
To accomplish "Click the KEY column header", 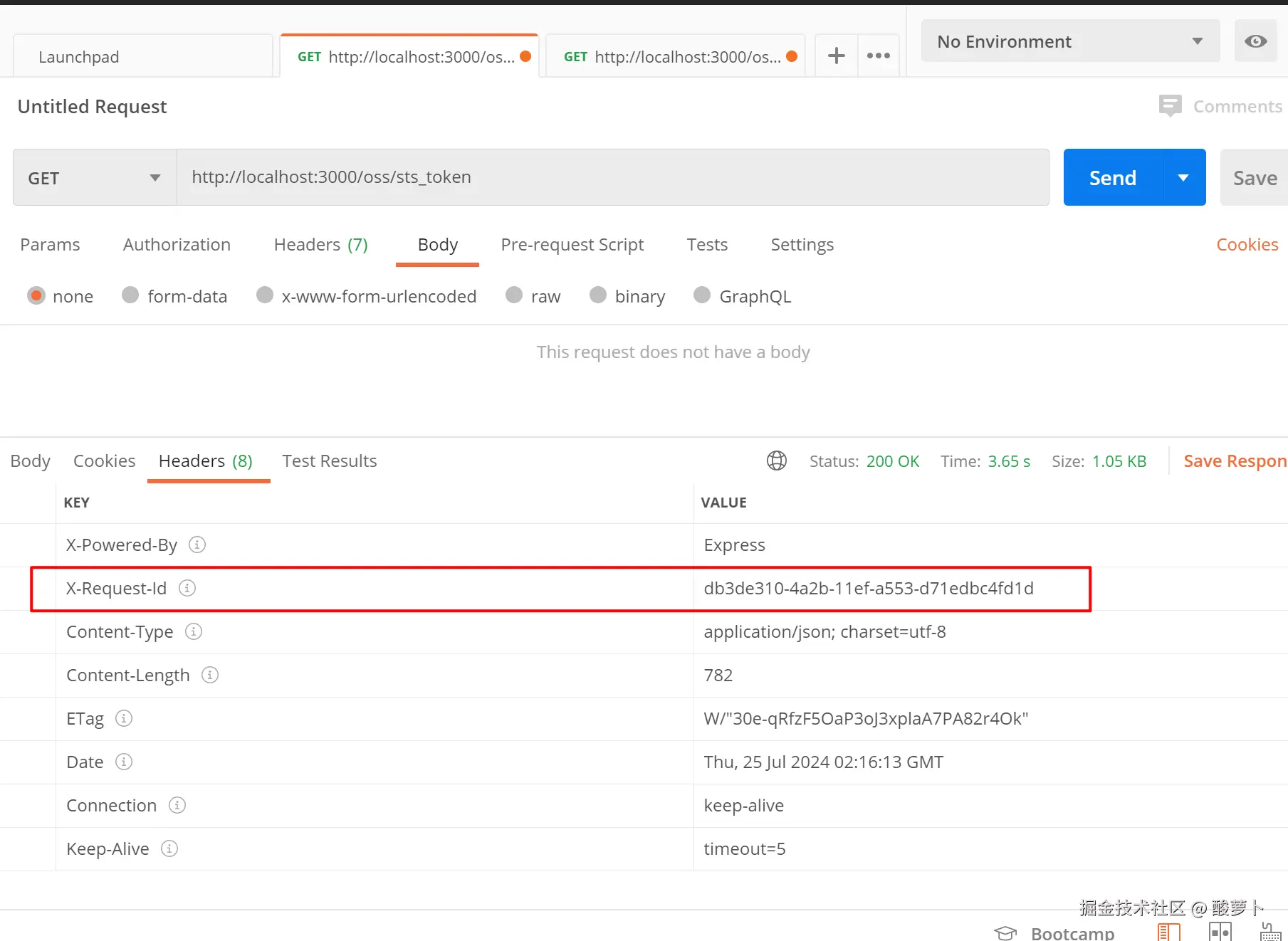I will [76, 503].
